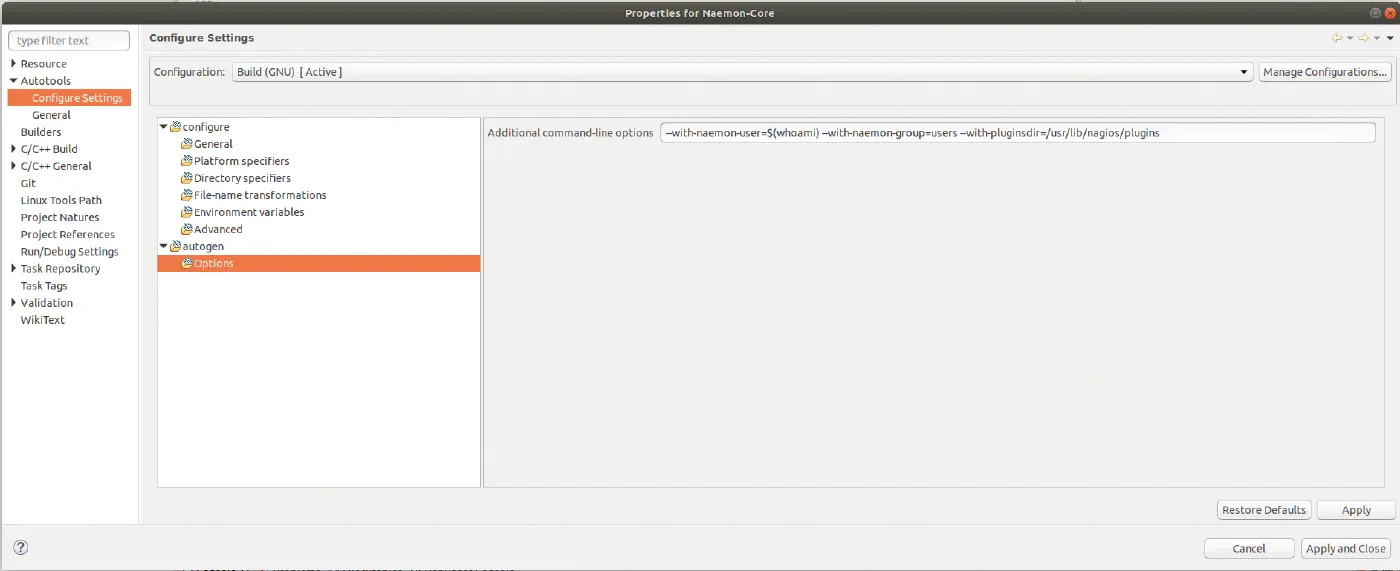
Task: Click the icon beside Platform specifiers
Action: pyautogui.click(x=186, y=161)
